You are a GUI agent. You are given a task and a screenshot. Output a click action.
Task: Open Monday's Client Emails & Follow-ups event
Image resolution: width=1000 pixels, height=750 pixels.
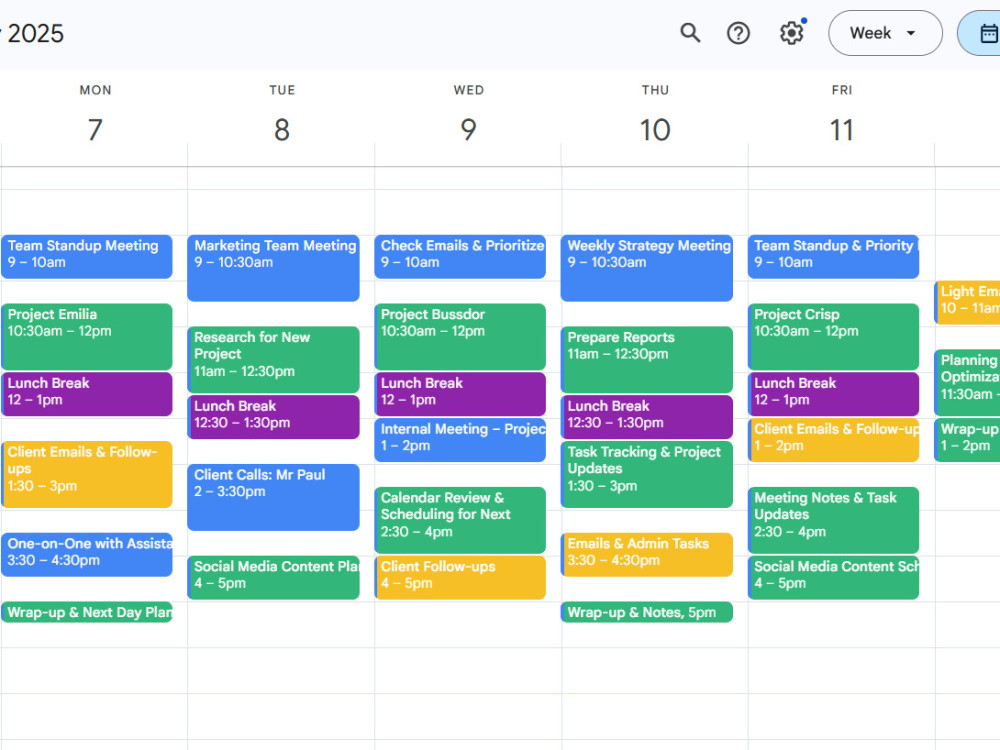coord(87,474)
